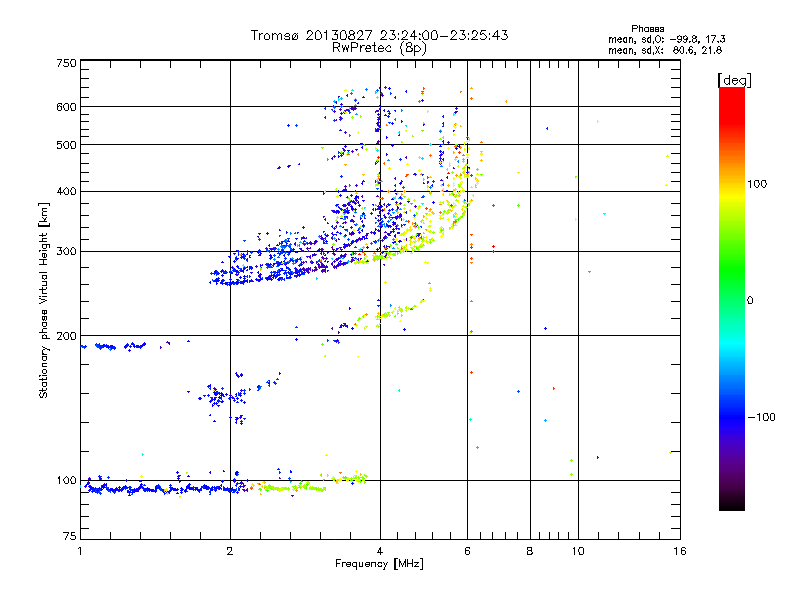Click the blue echo cluster near 190 km at 1 MHz
Viewport: 800px width, 600px height.
(114, 346)
